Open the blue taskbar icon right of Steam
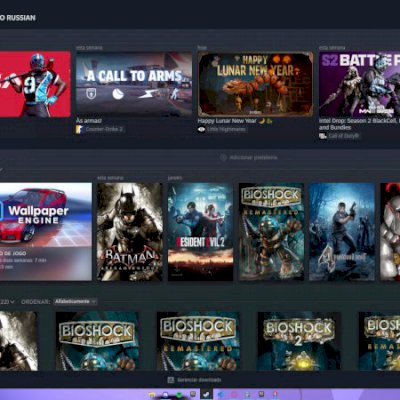Image resolution: width=400 pixels, height=400 pixels. pos(221,394)
